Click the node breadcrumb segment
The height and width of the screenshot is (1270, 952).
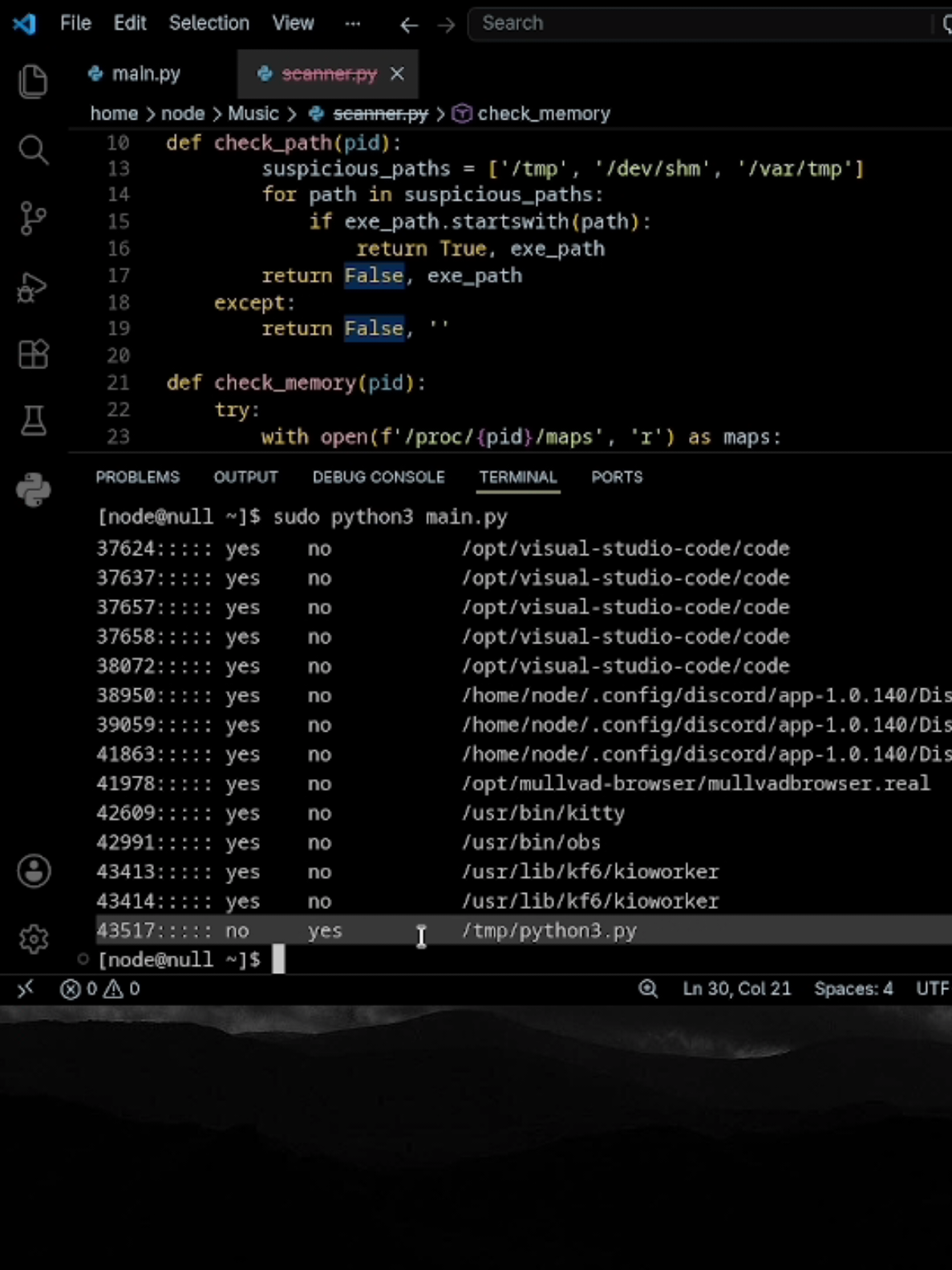(183, 114)
